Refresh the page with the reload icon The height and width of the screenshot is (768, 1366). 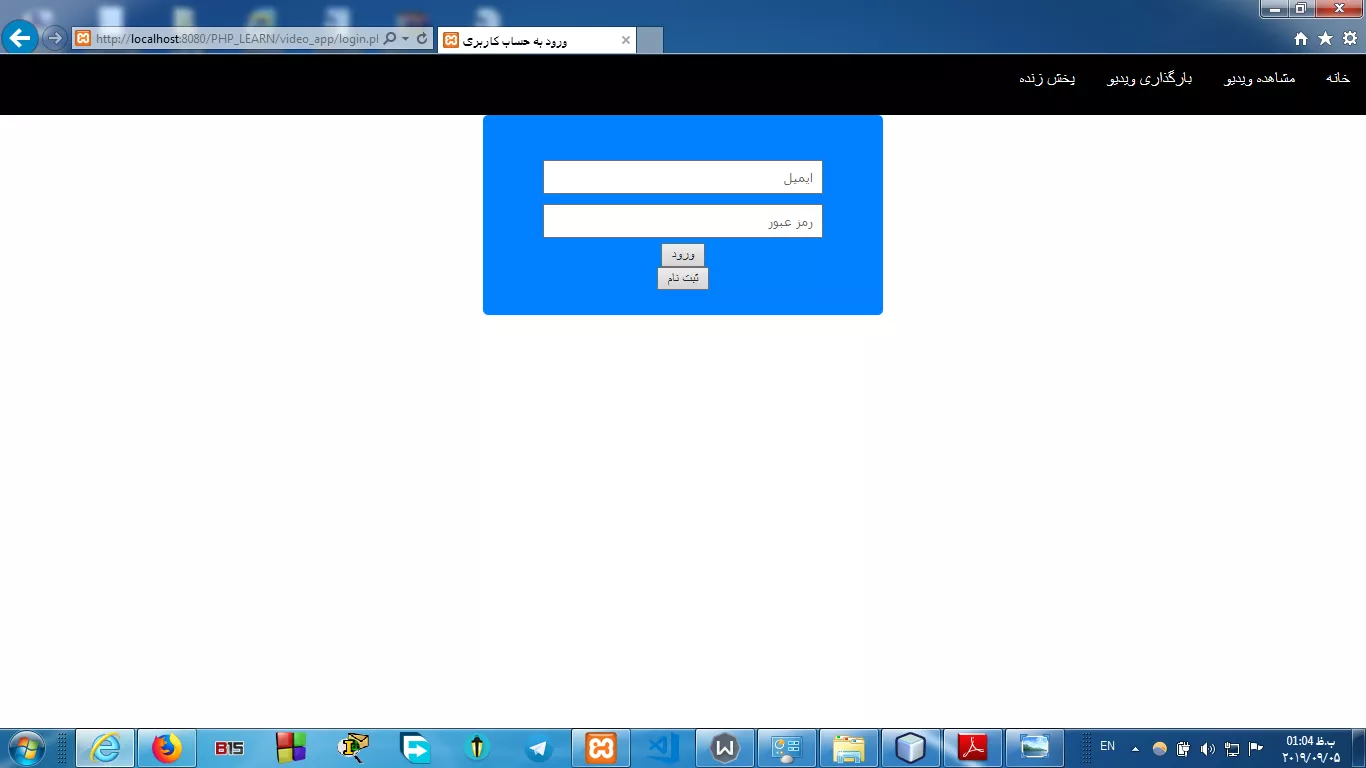click(422, 39)
